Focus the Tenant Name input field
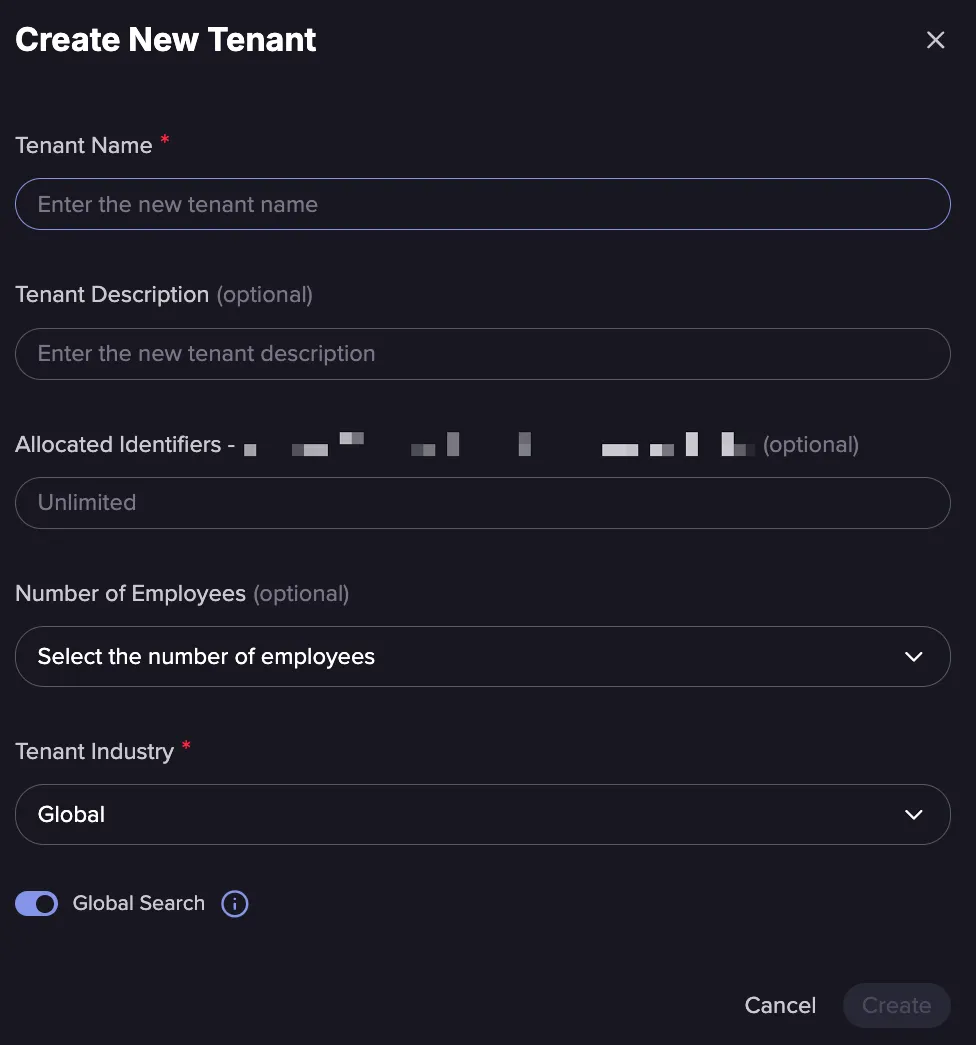The width and height of the screenshot is (976, 1045). click(x=483, y=204)
